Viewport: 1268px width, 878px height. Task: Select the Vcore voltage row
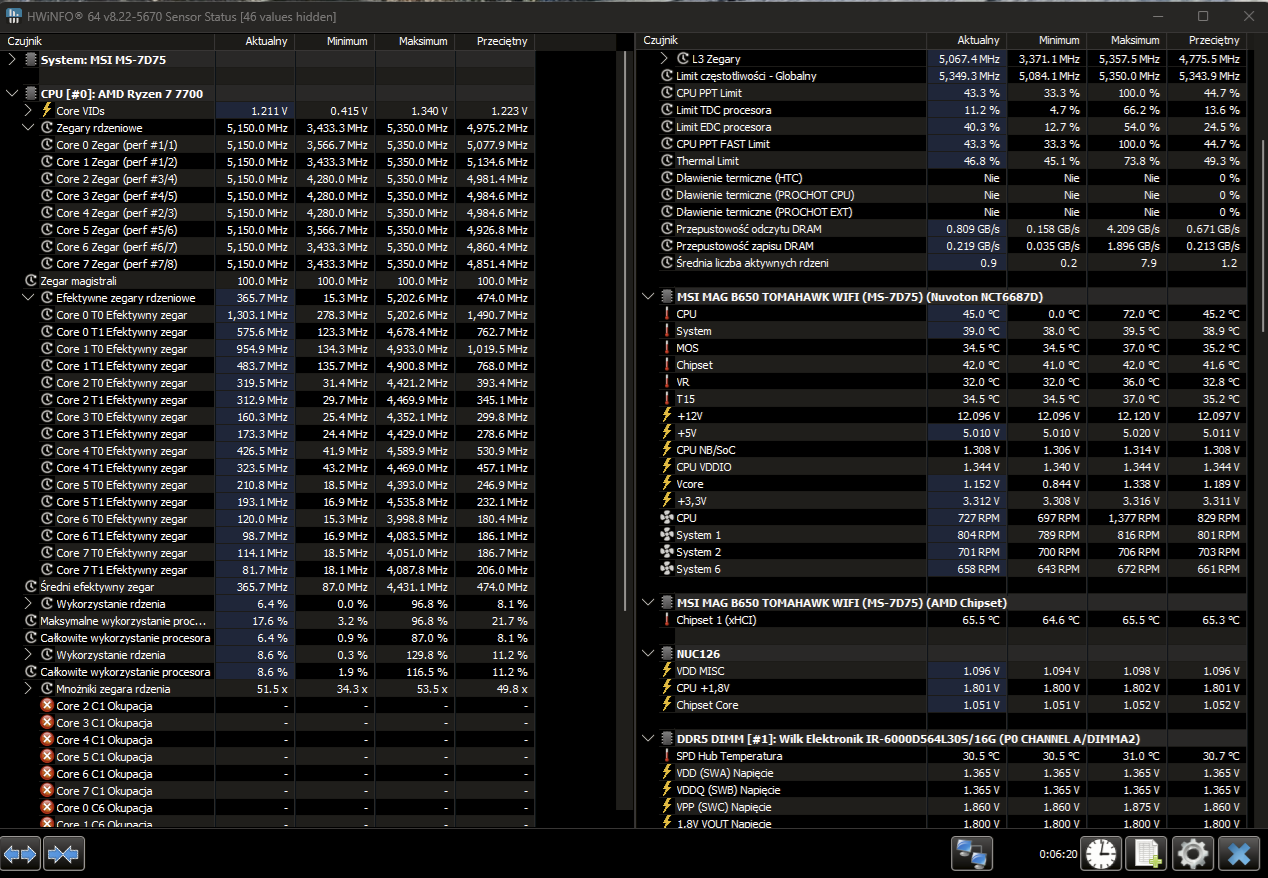pos(689,484)
